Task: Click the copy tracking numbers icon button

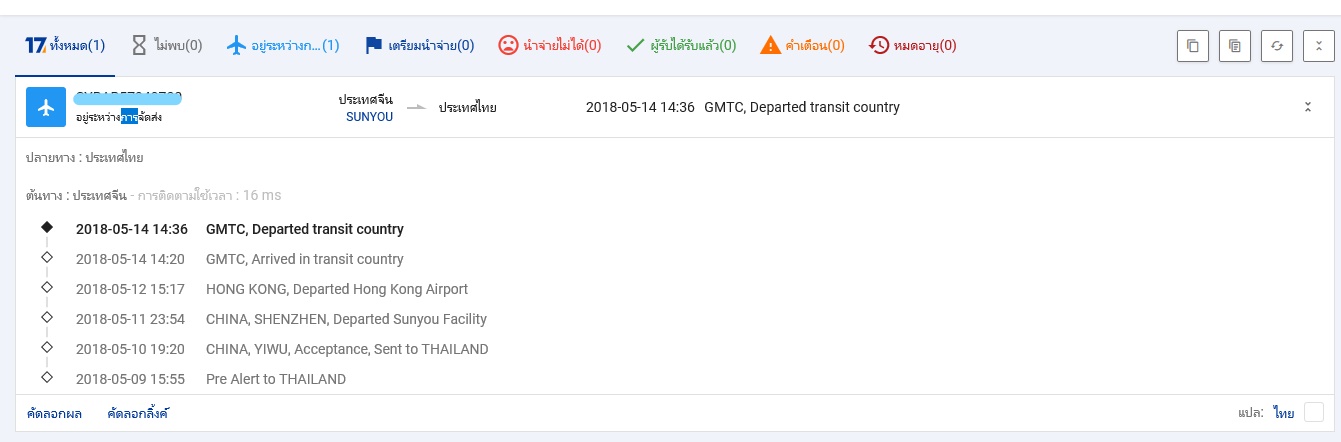Action: [1193, 46]
